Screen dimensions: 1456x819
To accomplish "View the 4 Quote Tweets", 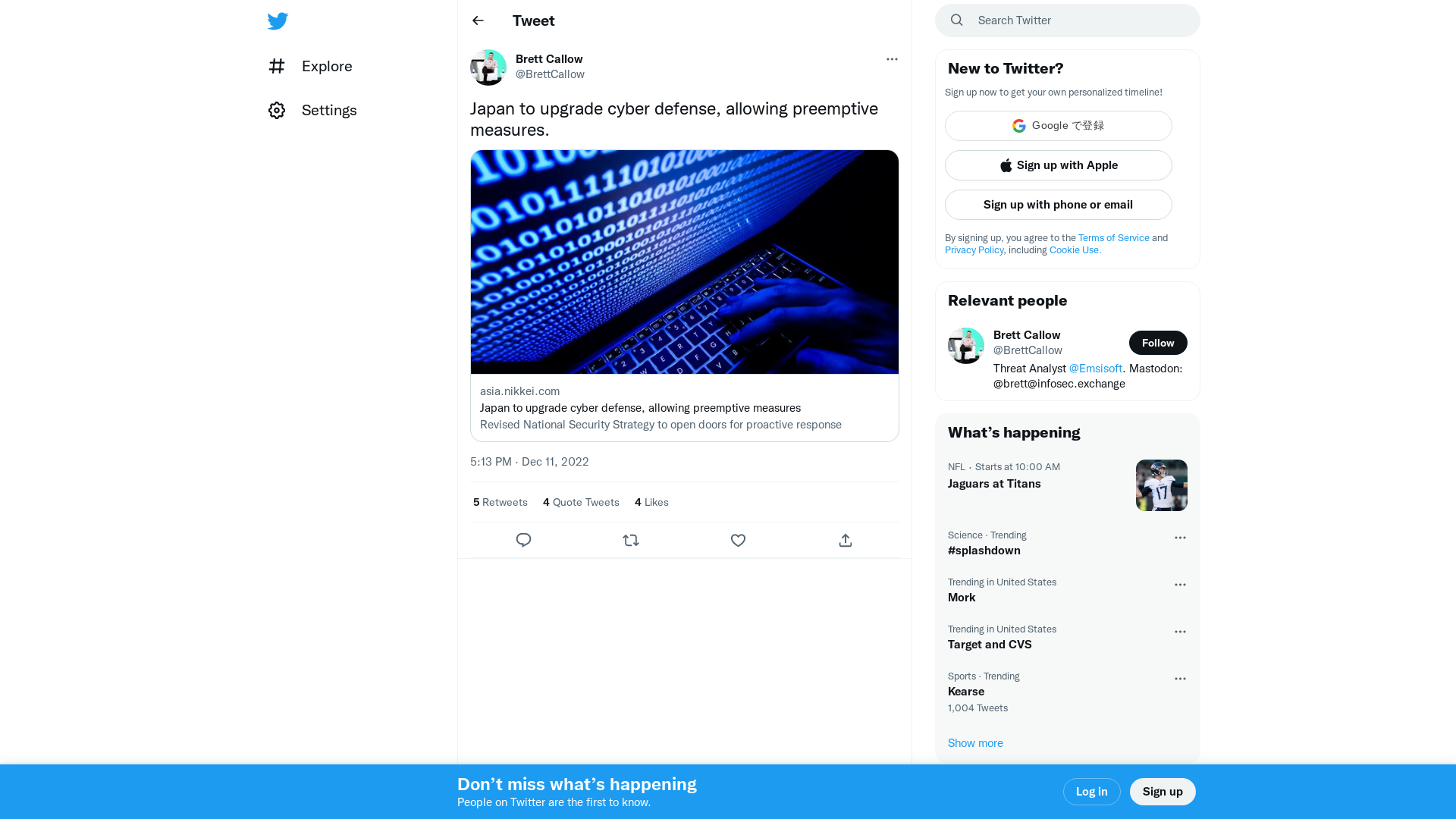I will click(x=581, y=502).
